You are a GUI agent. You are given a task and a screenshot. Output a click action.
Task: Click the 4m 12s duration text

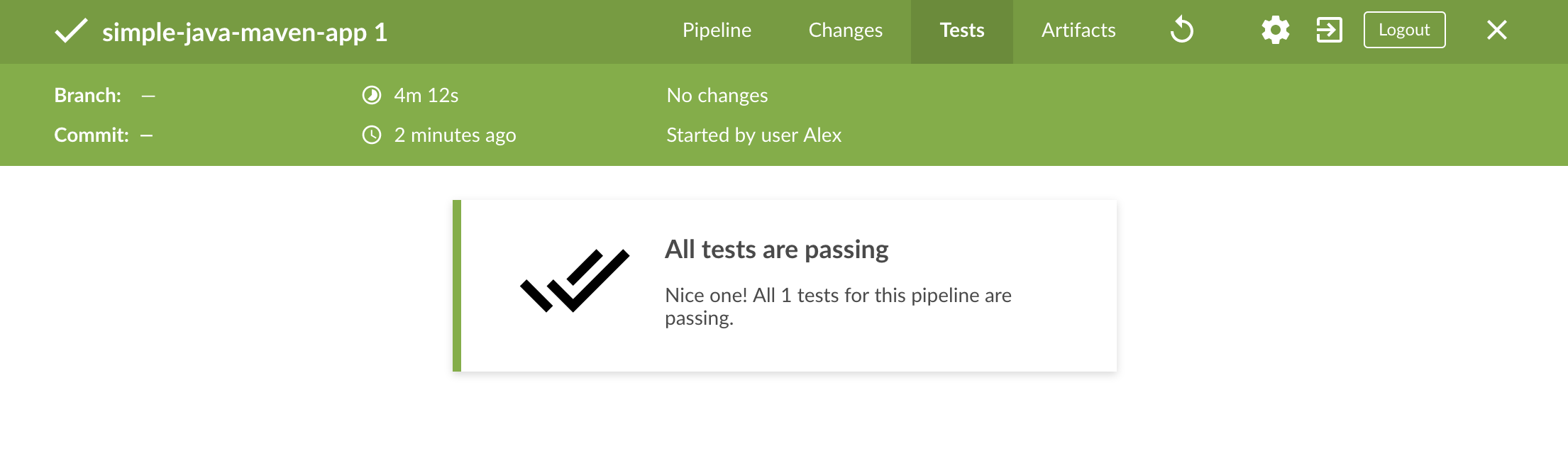click(x=426, y=95)
